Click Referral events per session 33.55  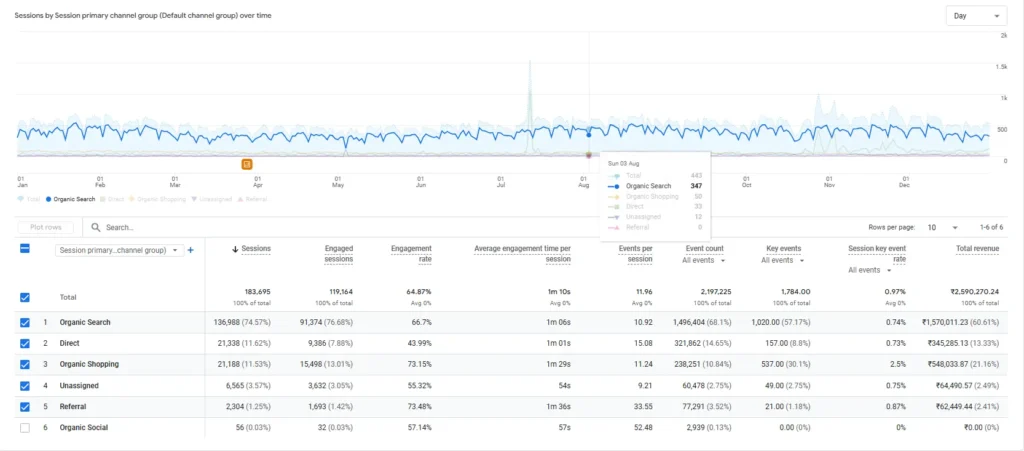pyautogui.click(x=644, y=407)
